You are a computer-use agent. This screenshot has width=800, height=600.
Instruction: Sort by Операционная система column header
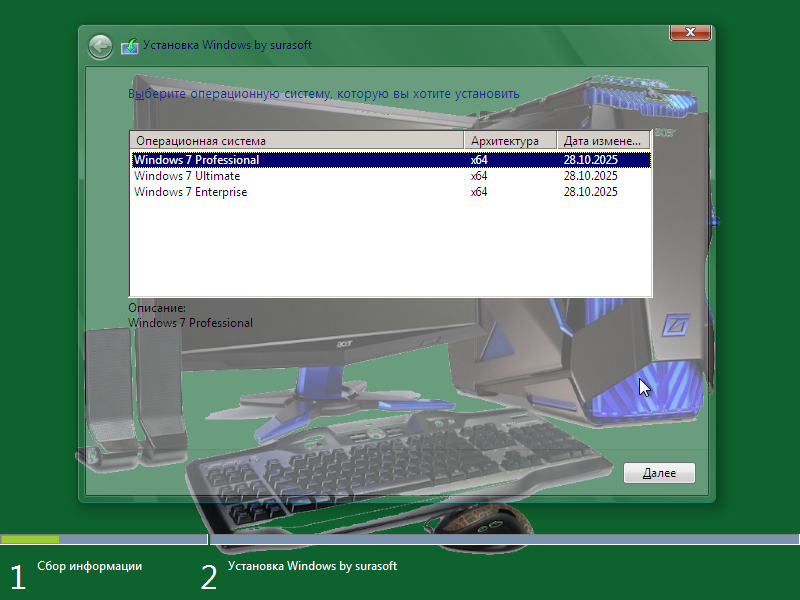click(297, 141)
